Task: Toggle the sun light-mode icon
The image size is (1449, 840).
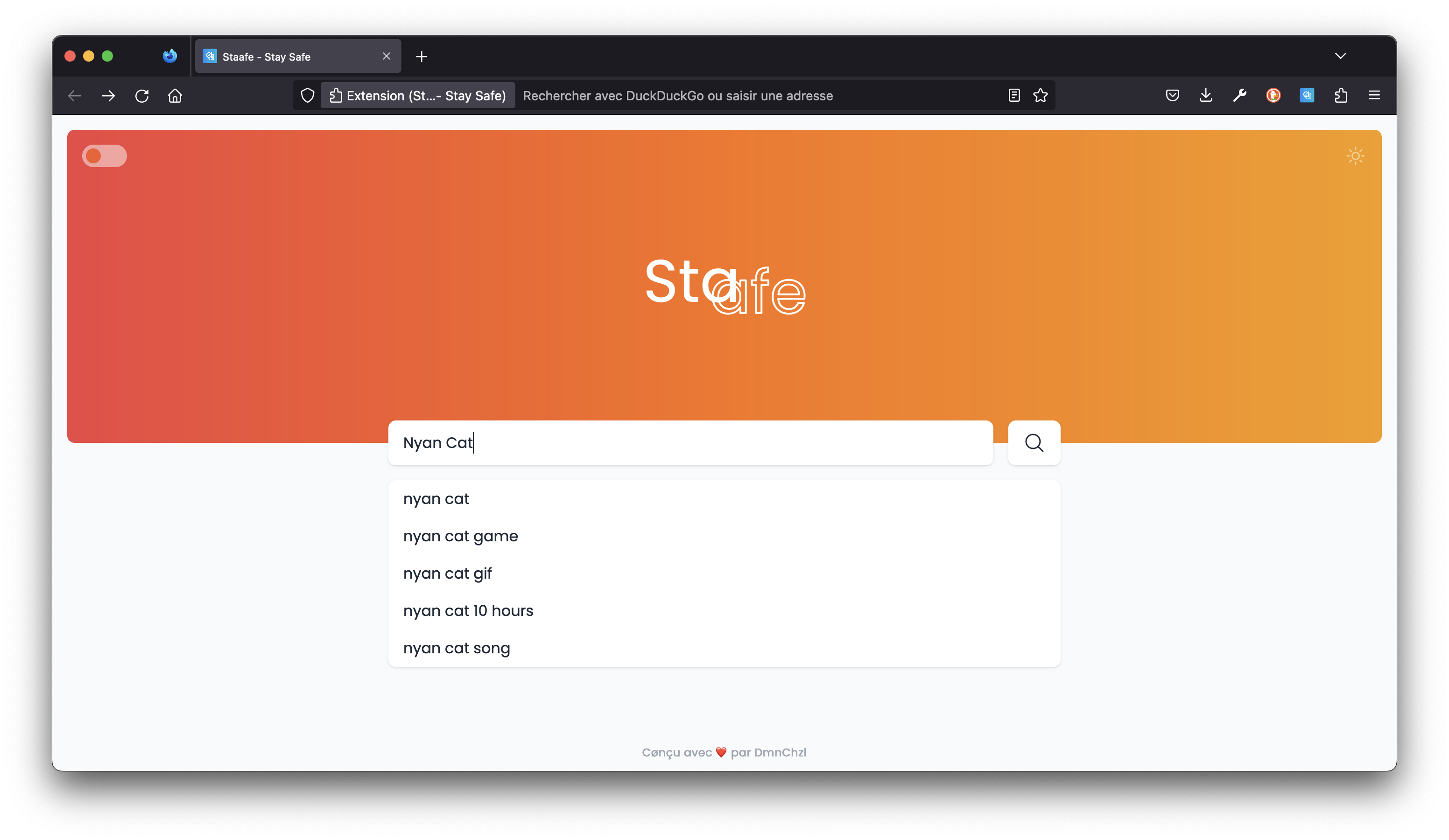Action: coord(1355,156)
